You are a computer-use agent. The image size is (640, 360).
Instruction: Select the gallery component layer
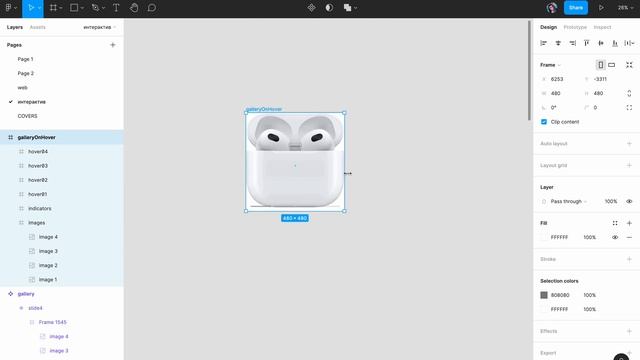62,294
